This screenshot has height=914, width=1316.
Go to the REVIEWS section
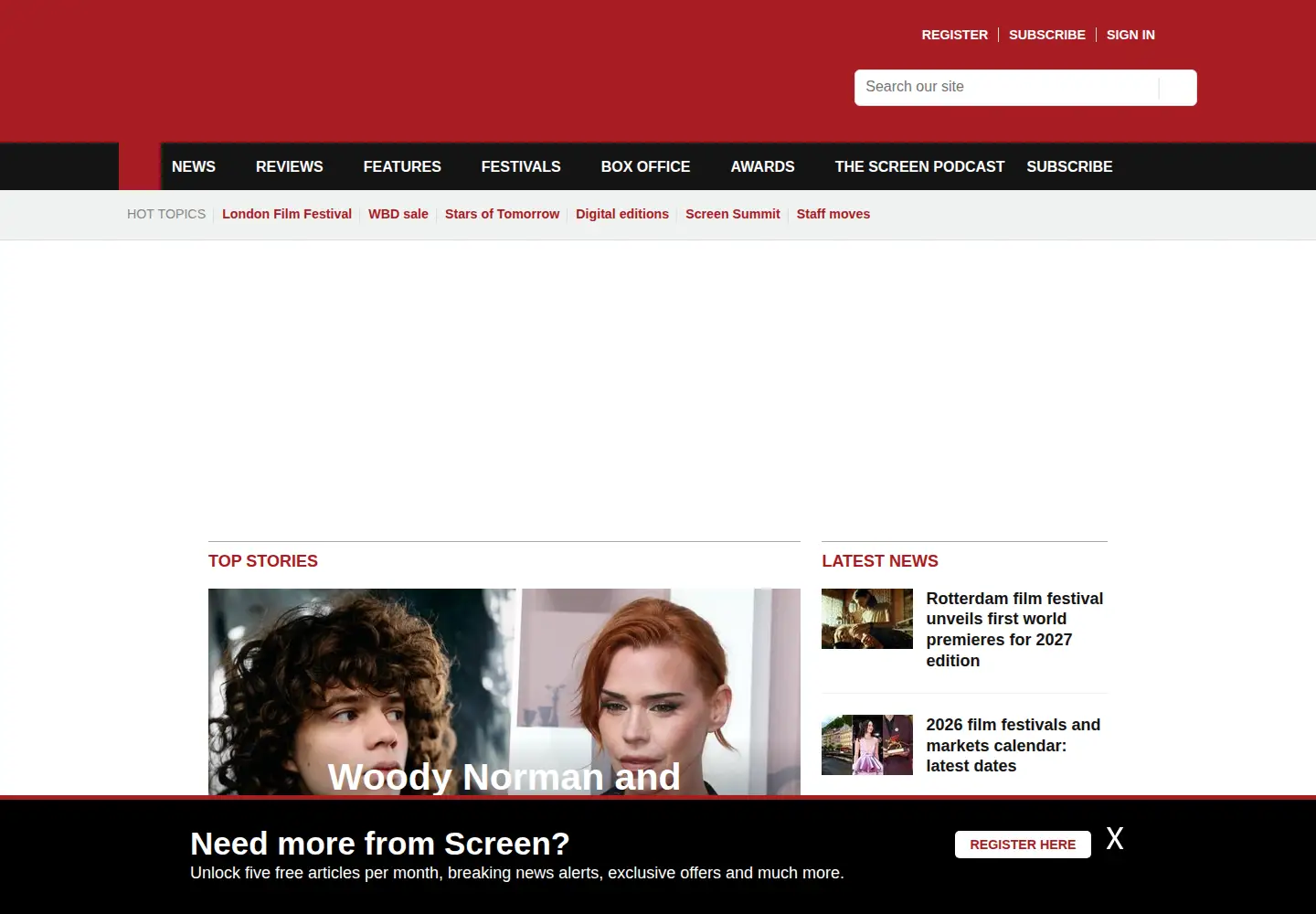290,166
